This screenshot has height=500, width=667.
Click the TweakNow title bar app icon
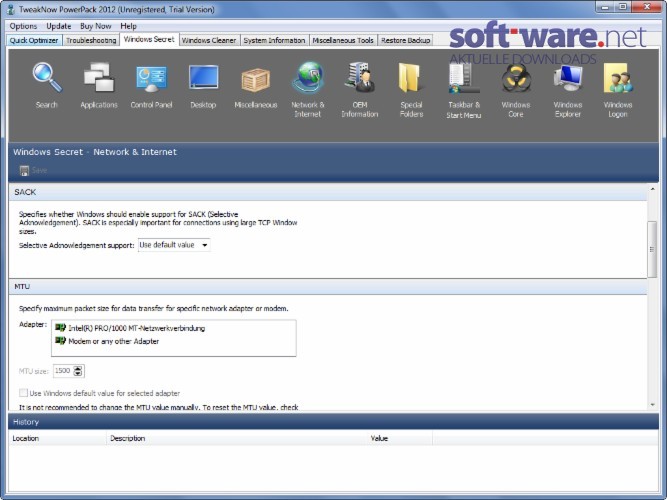[11, 9]
